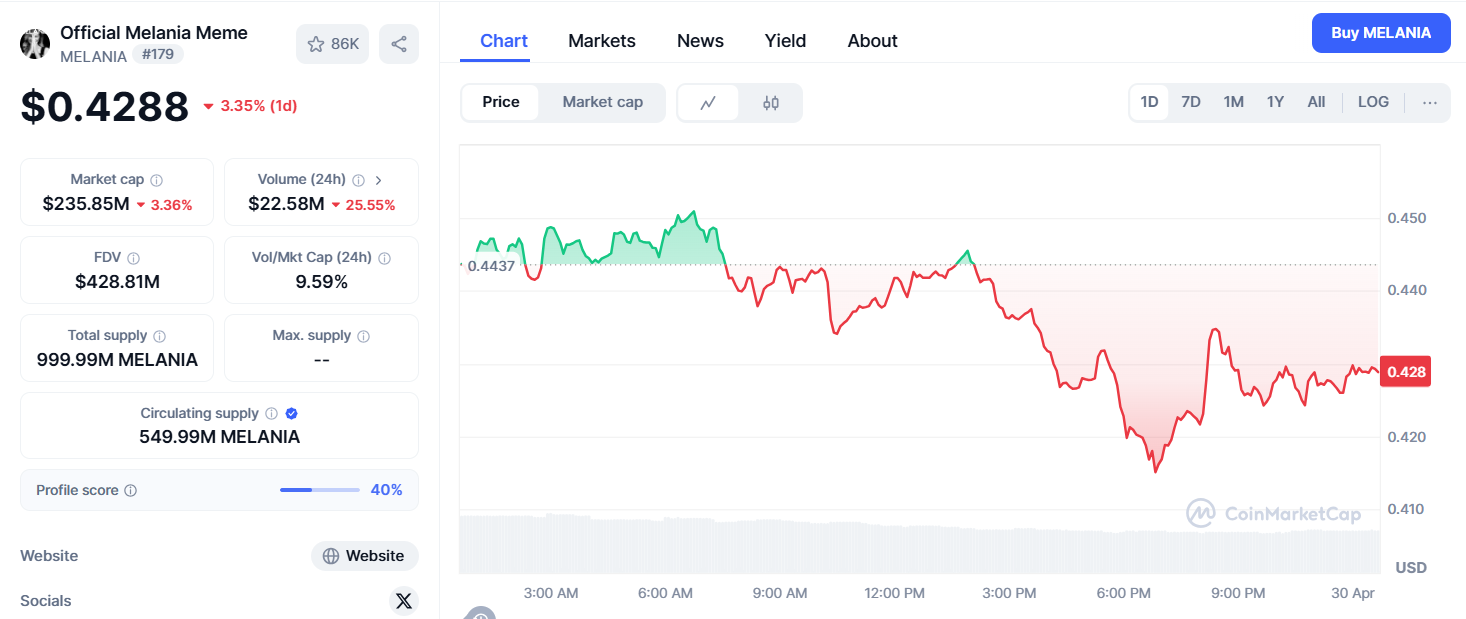Click the $235.85M market cap value
The height and width of the screenshot is (619, 1466).
coord(86,204)
